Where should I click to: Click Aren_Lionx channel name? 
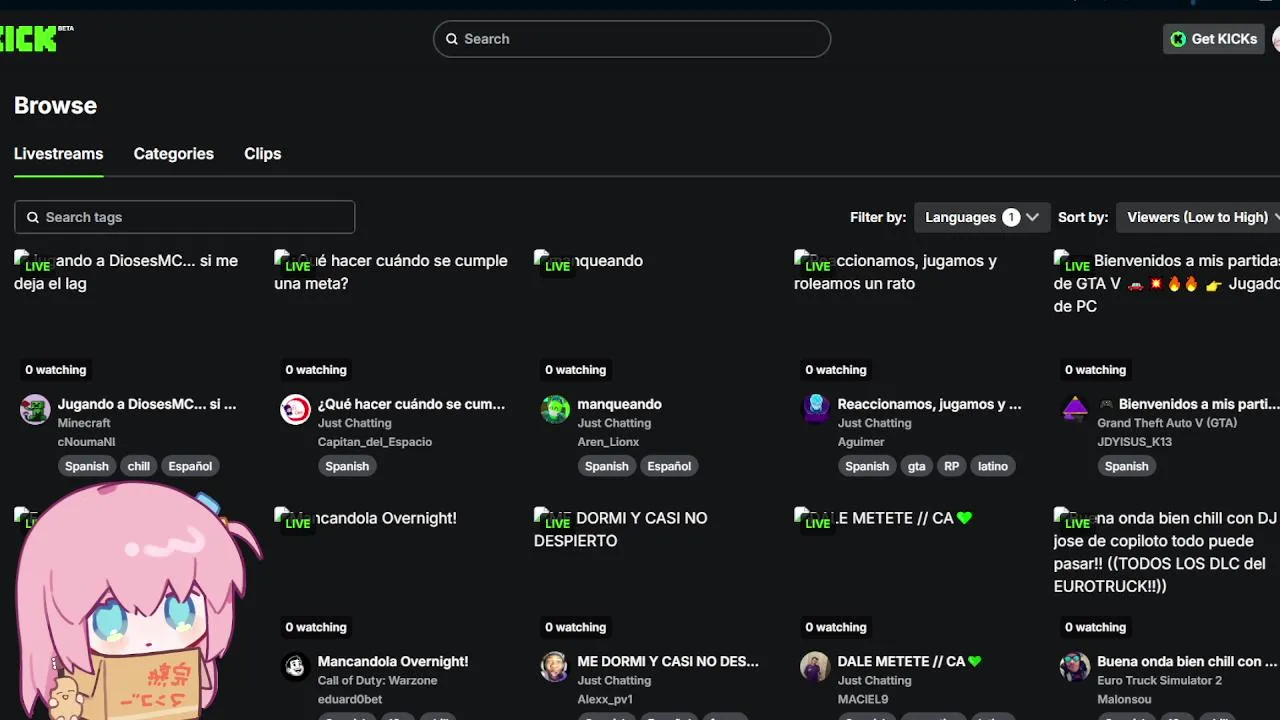pyautogui.click(x=608, y=441)
